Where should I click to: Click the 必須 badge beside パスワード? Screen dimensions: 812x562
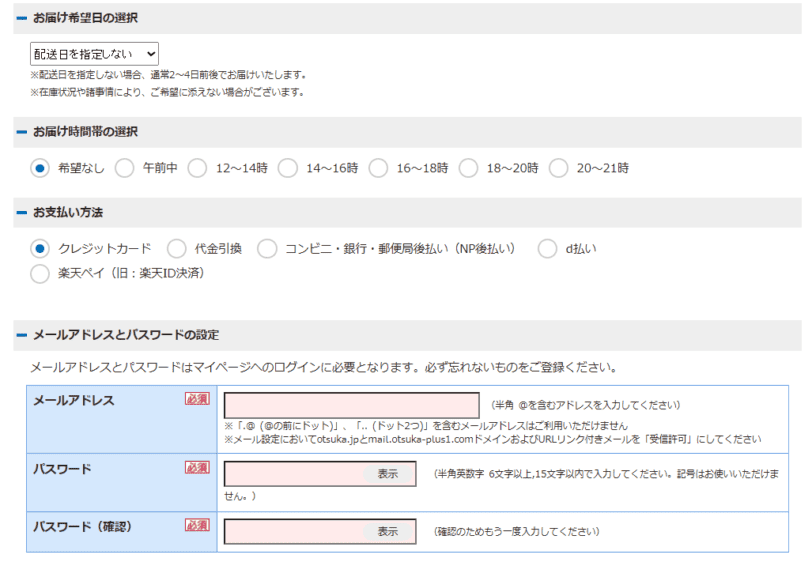click(x=197, y=467)
